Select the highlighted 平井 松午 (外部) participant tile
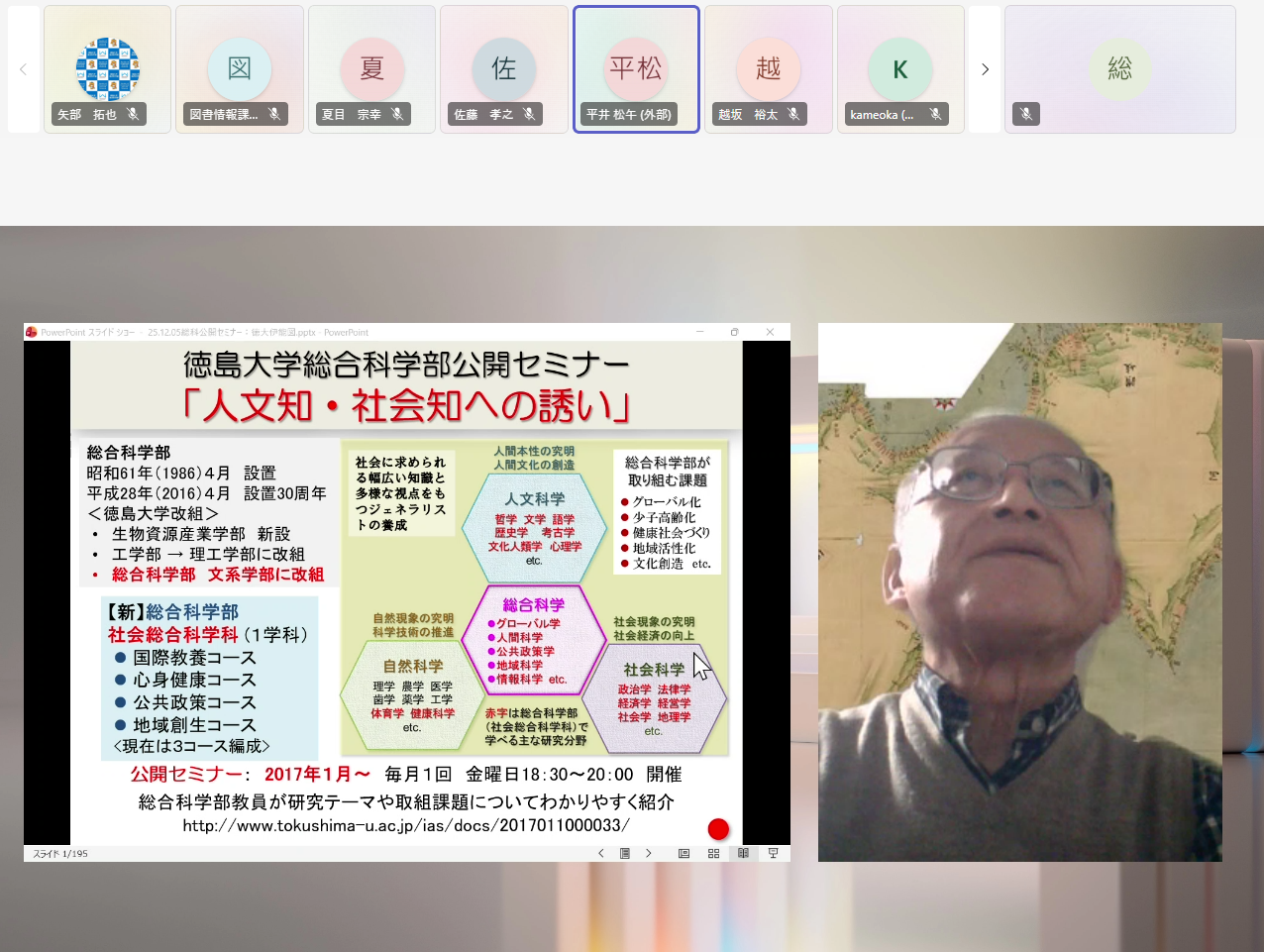Image resolution: width=1264 pixels, height=952 pixels. click(636, 69)
